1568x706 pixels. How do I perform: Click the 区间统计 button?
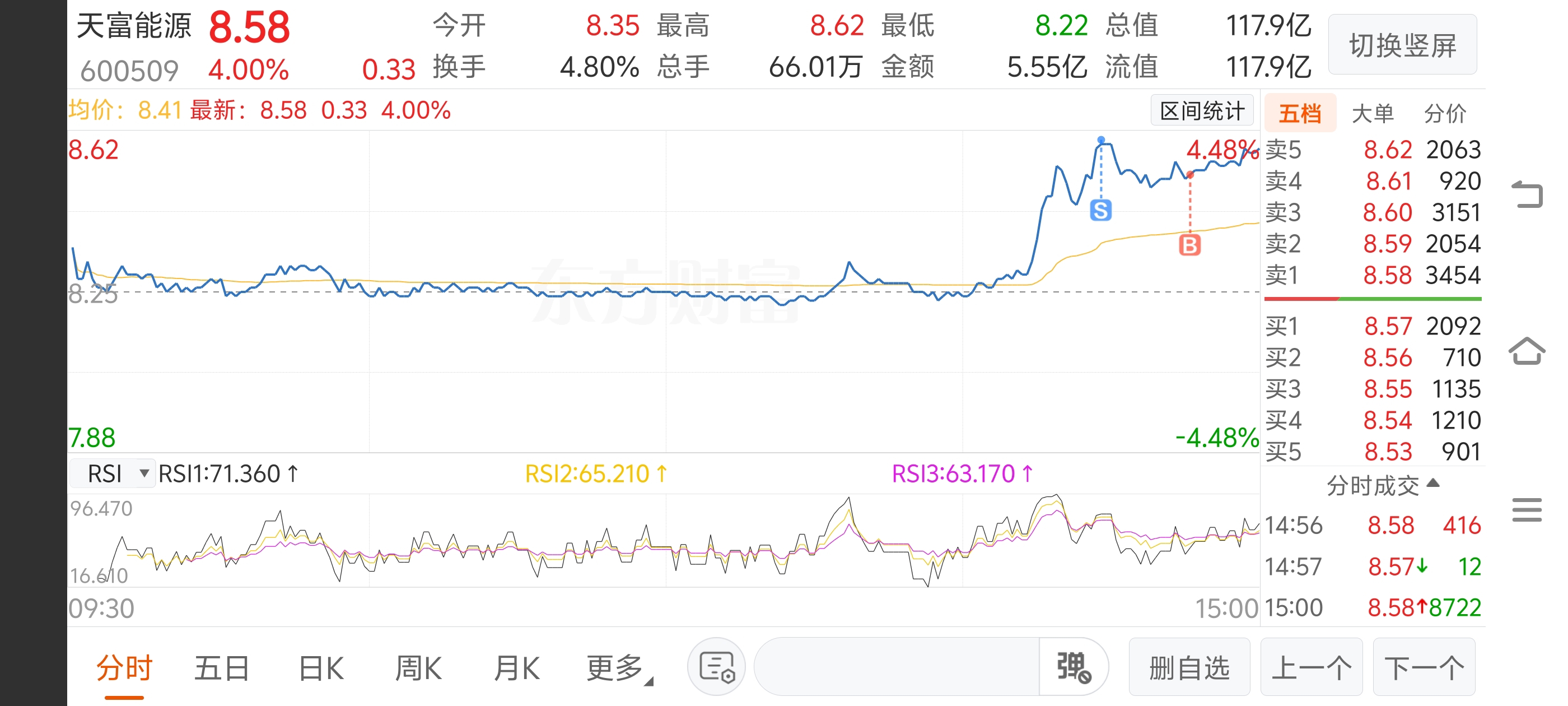(1201, 111)
